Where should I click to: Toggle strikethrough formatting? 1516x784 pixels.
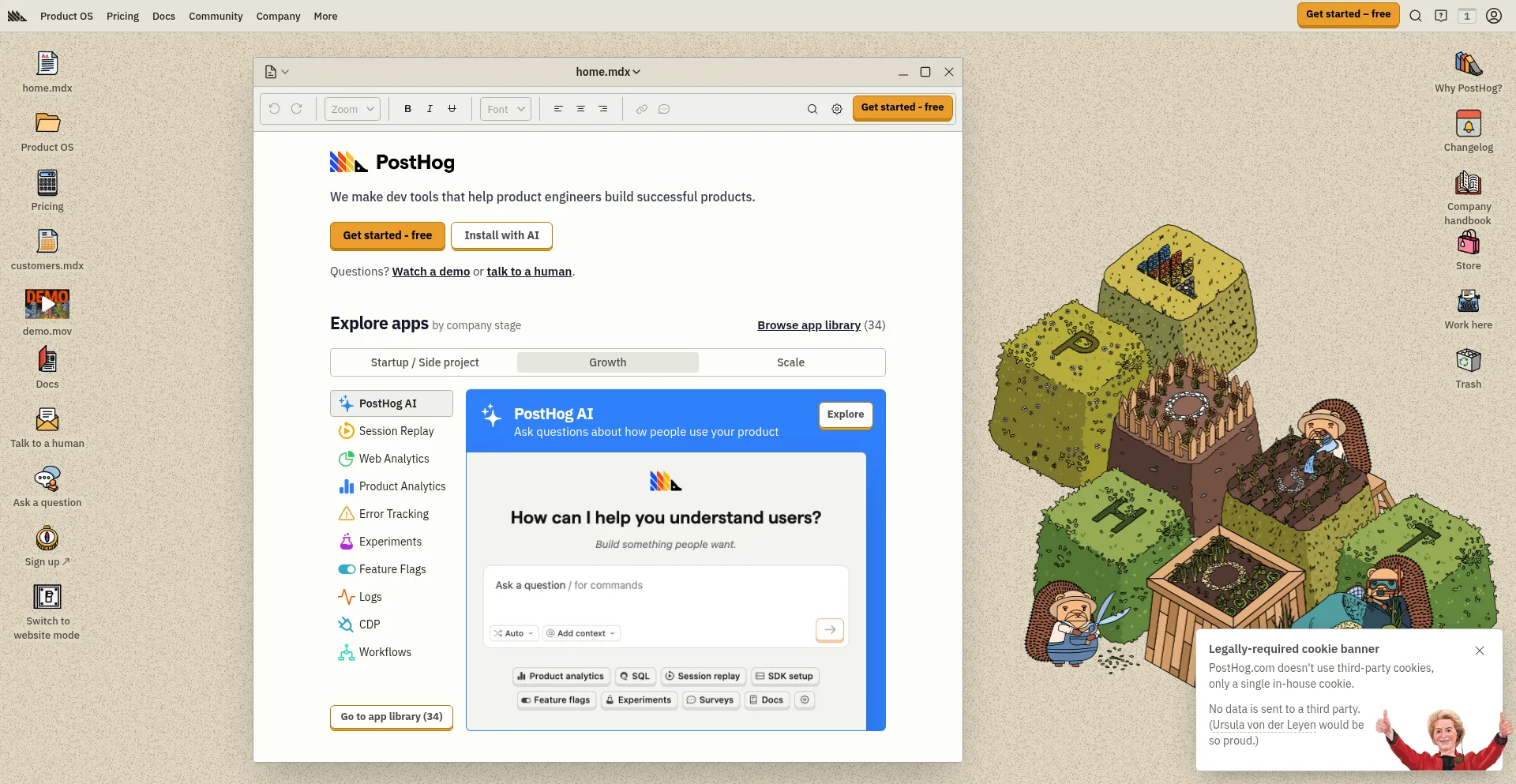tap(452, 109)
